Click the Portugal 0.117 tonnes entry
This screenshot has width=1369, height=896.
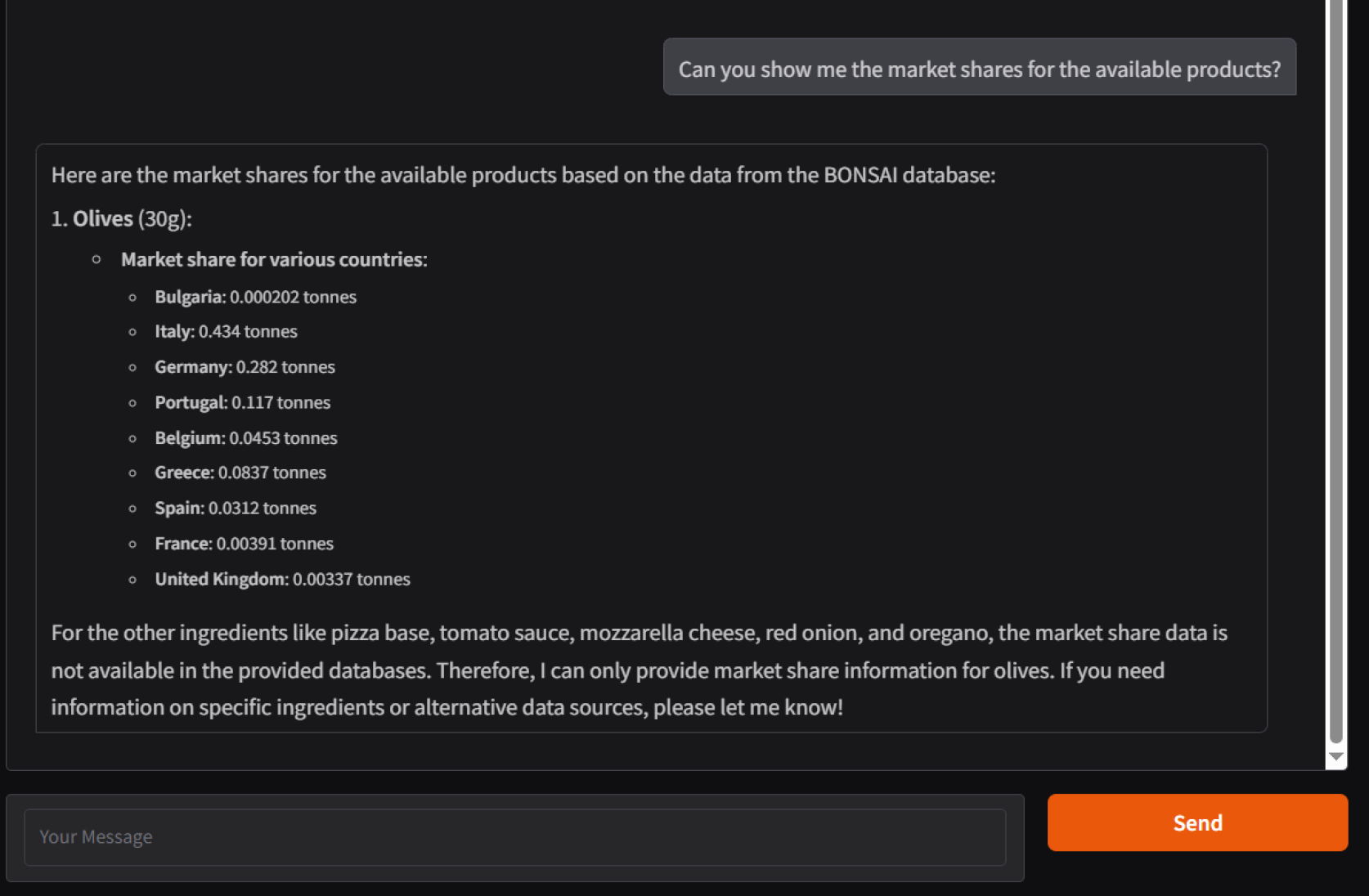(x=242, y=402)
